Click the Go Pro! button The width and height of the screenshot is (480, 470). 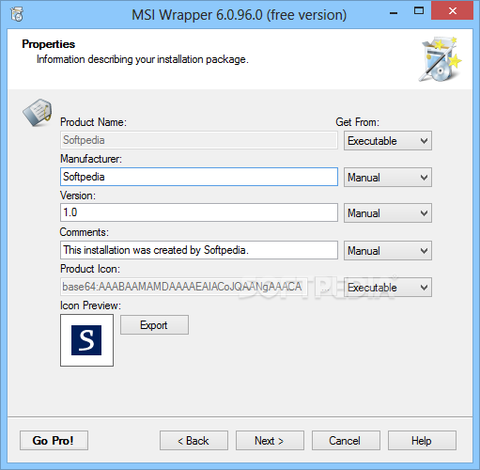54,440
